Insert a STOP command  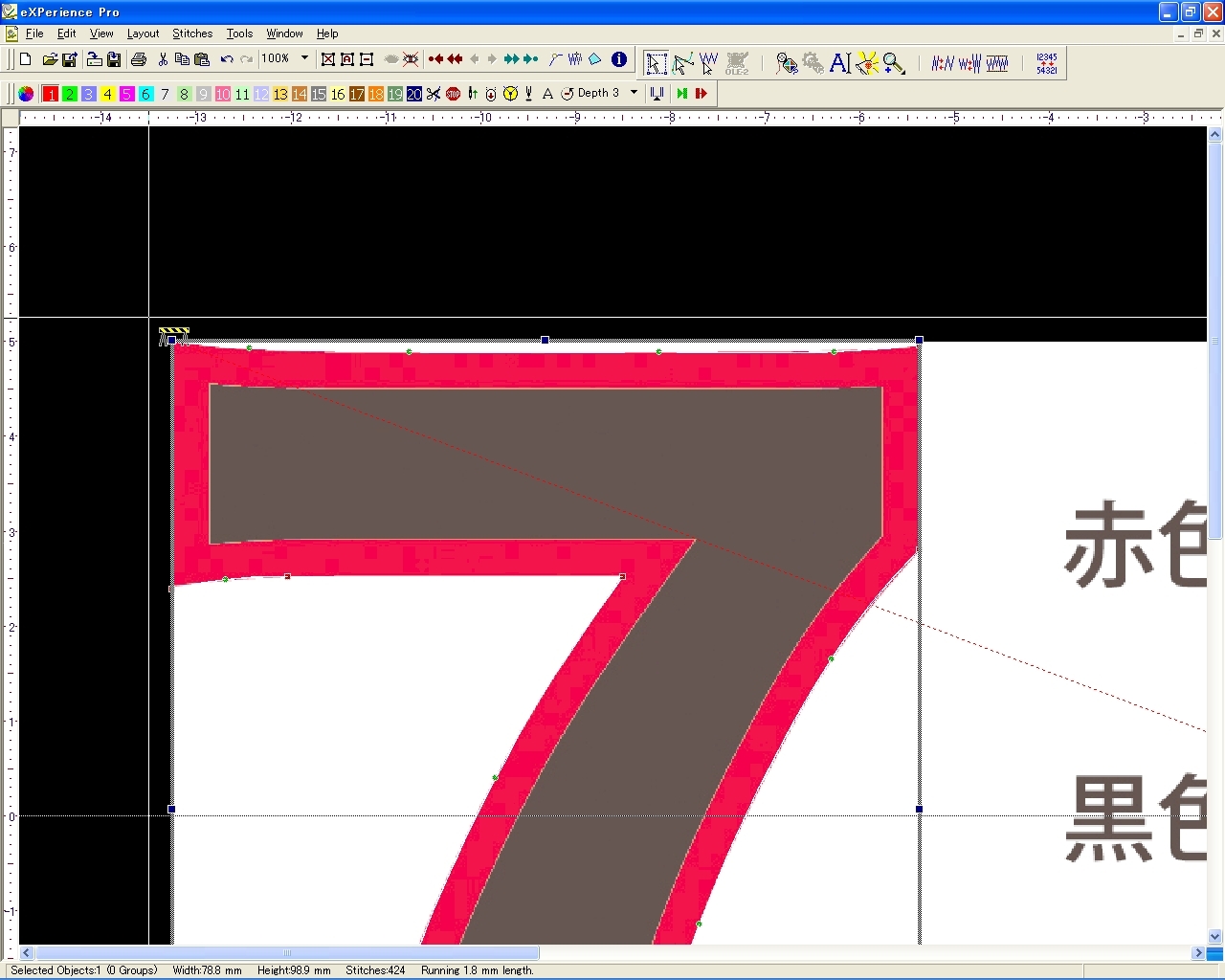tap(453, 94)
